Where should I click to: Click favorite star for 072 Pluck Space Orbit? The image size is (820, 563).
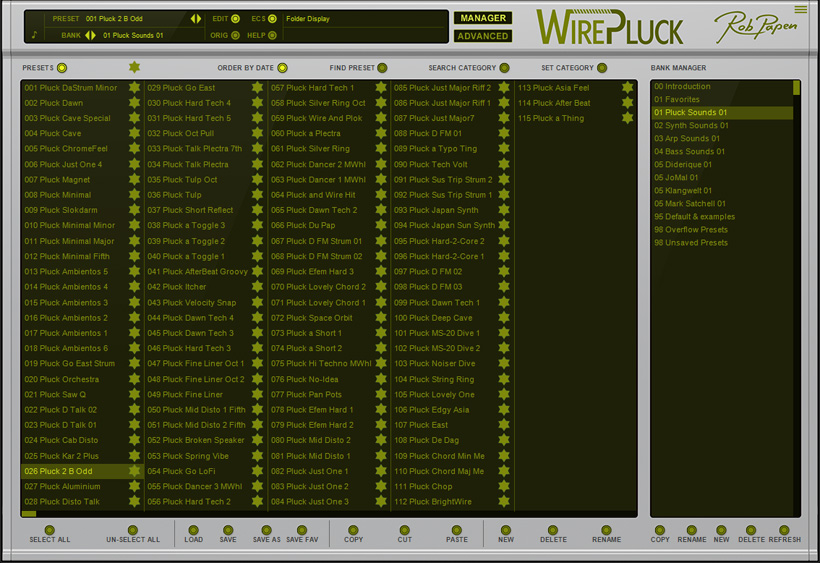click(381, 317)
